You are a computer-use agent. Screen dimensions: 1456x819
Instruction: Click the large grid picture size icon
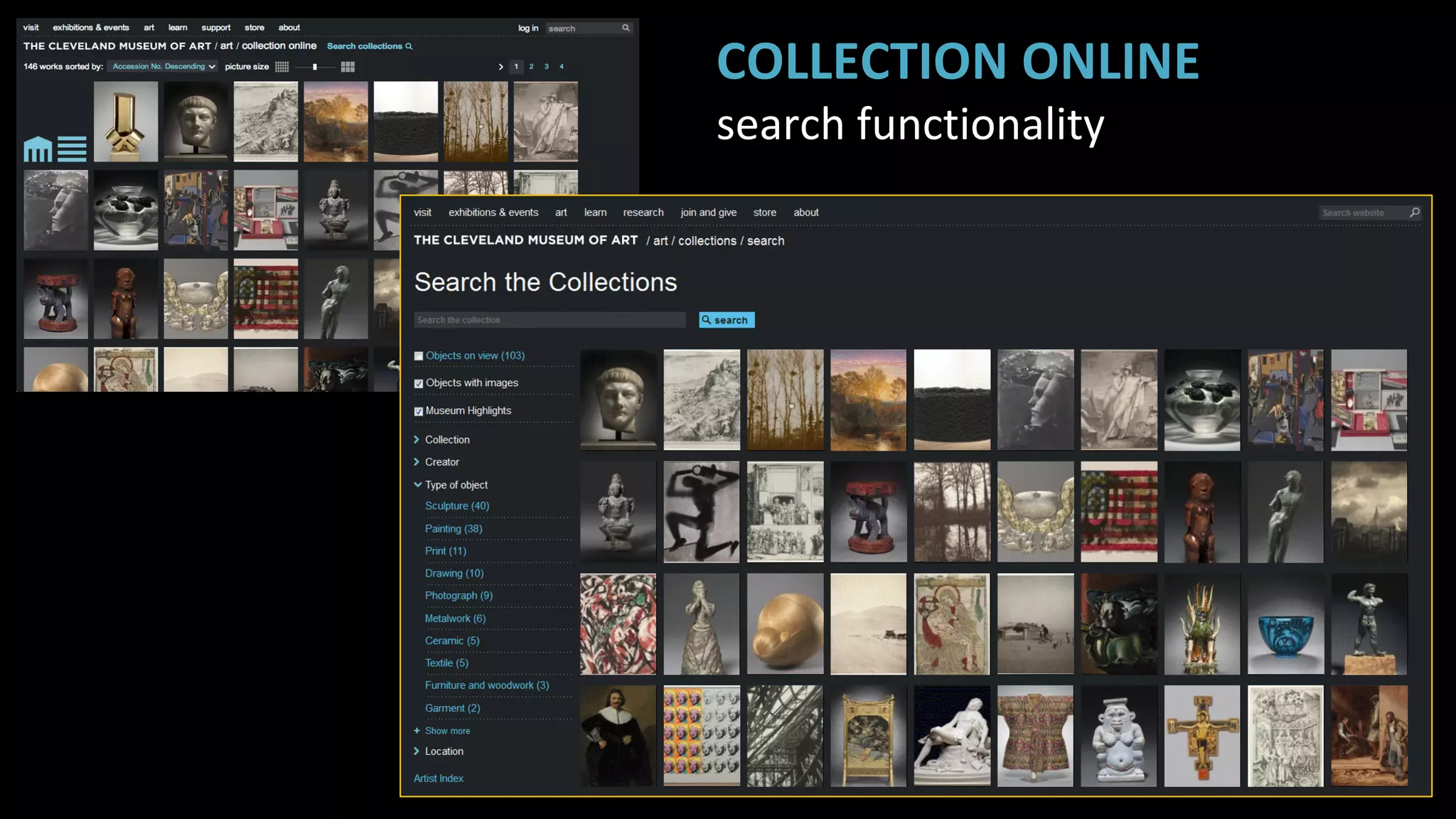[348, 67]
